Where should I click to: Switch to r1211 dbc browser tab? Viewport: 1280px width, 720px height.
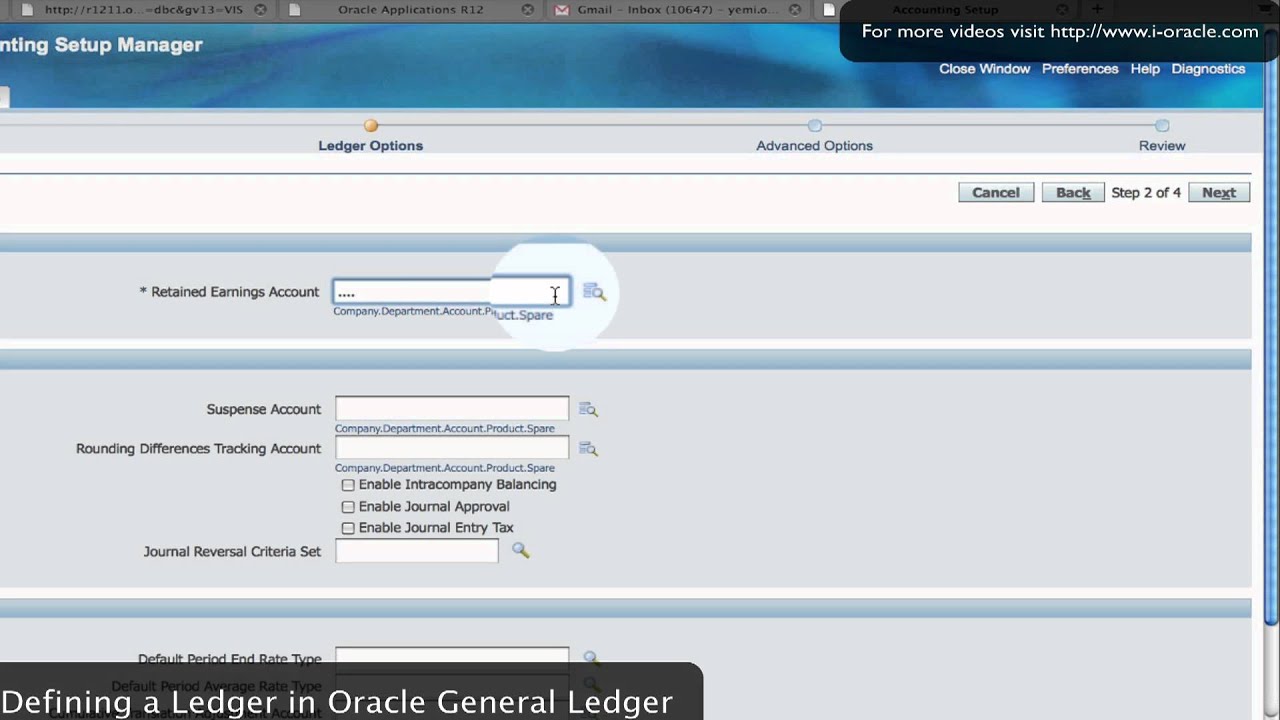coord(145,10)
